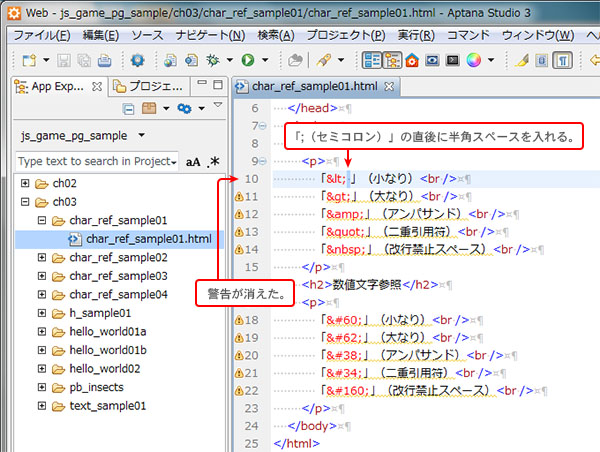Expand the hello_world01a folder
This screenshot has width=600, height=452.
pyautogui.click(x=42, y=331)
